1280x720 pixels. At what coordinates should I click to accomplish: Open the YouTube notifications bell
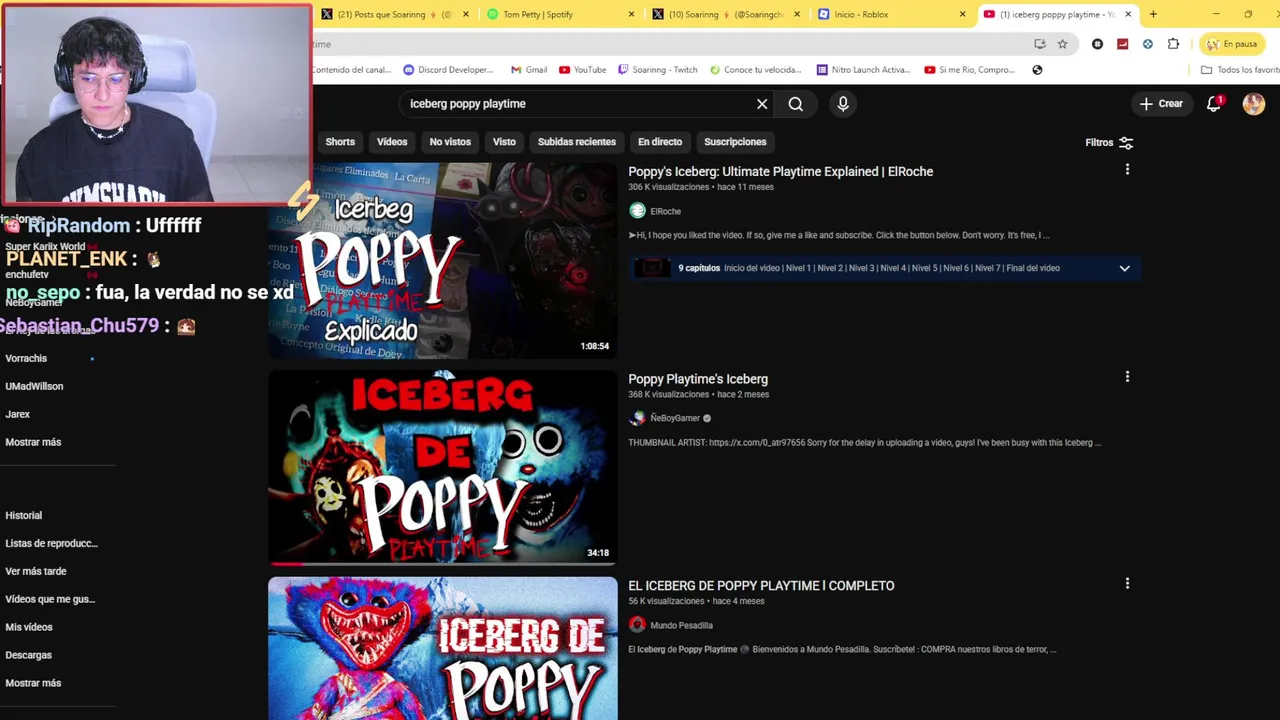pos(1214,103)
